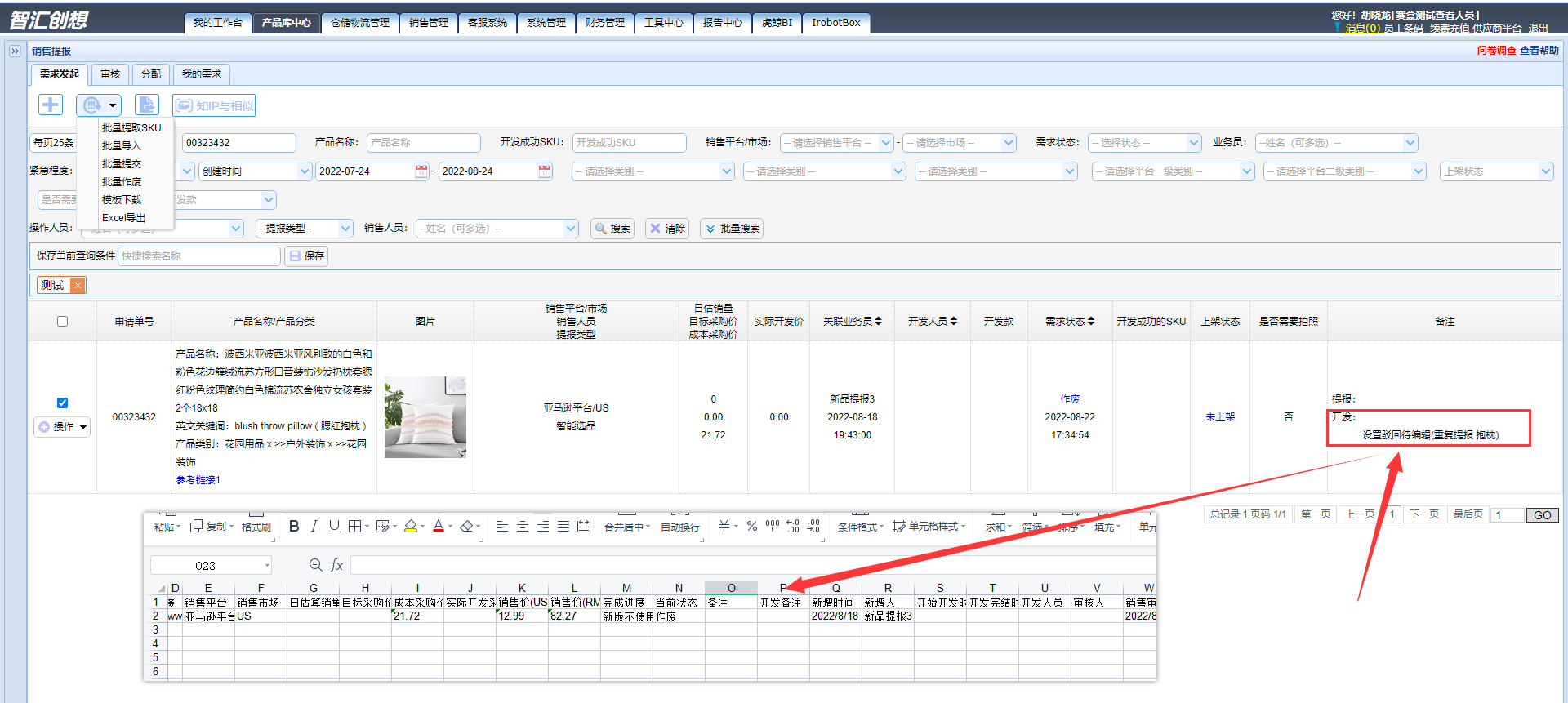Open the 参考链接1 reference link
Screen dimensions: 1568x703
pyautogui.click(x=198, y=480)
